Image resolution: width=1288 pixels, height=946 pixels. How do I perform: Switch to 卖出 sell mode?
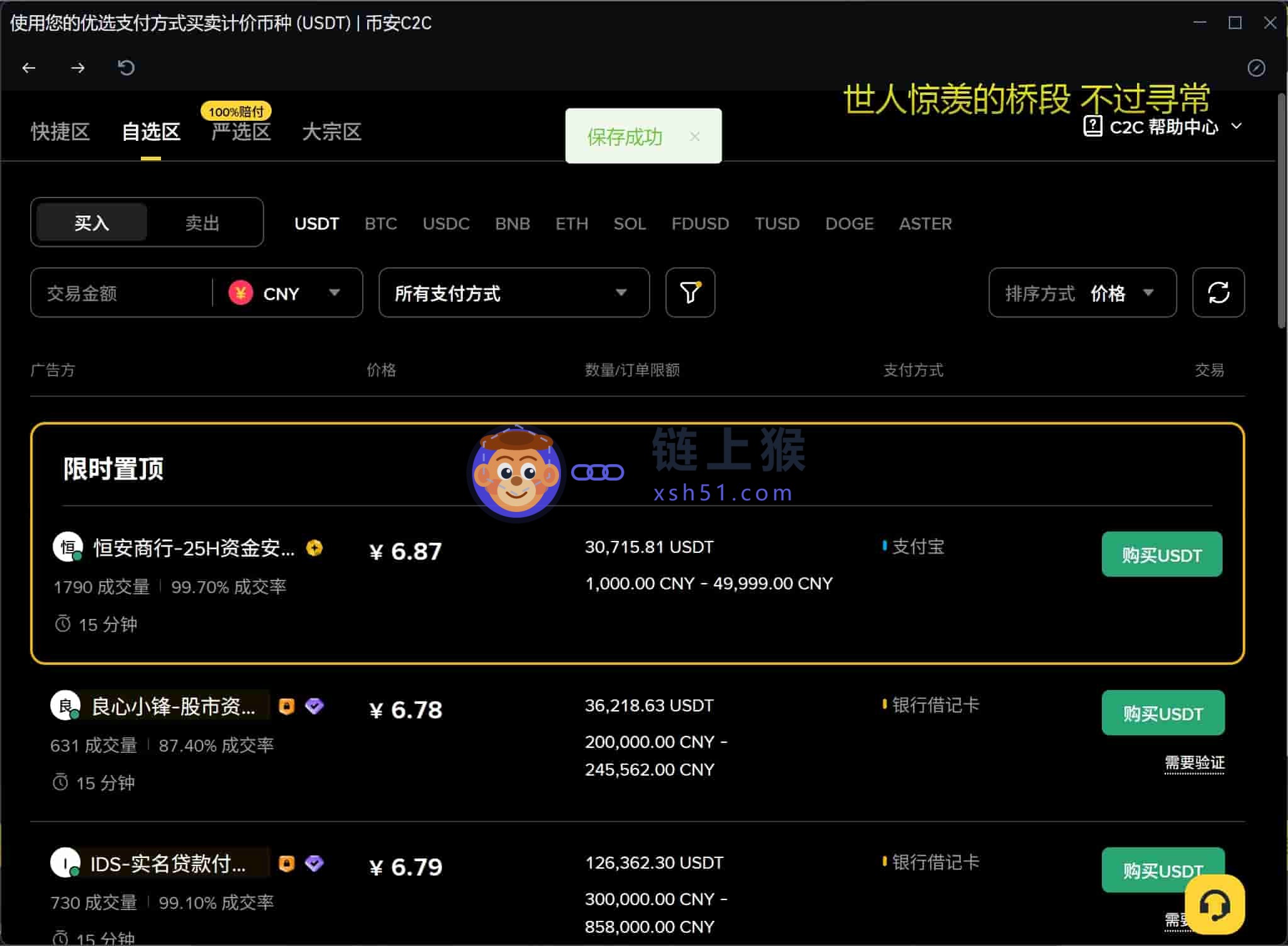pyautogui.click(x=202, y=222)
